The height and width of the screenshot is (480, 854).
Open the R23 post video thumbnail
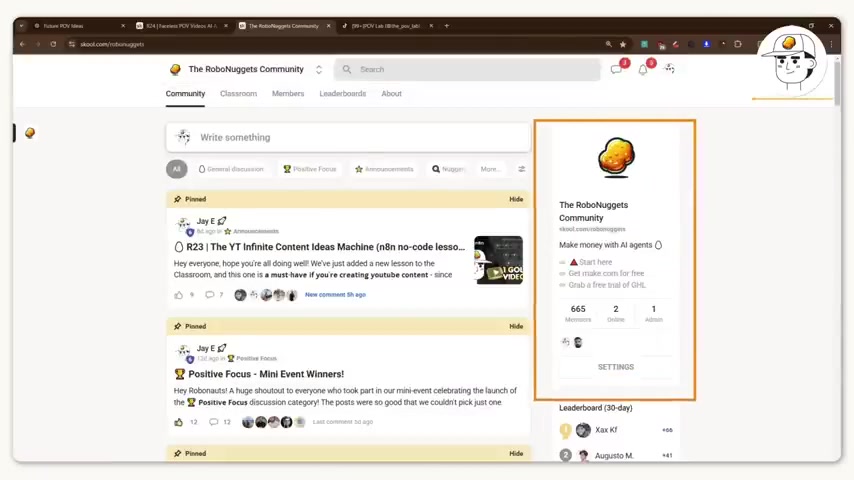498,260
